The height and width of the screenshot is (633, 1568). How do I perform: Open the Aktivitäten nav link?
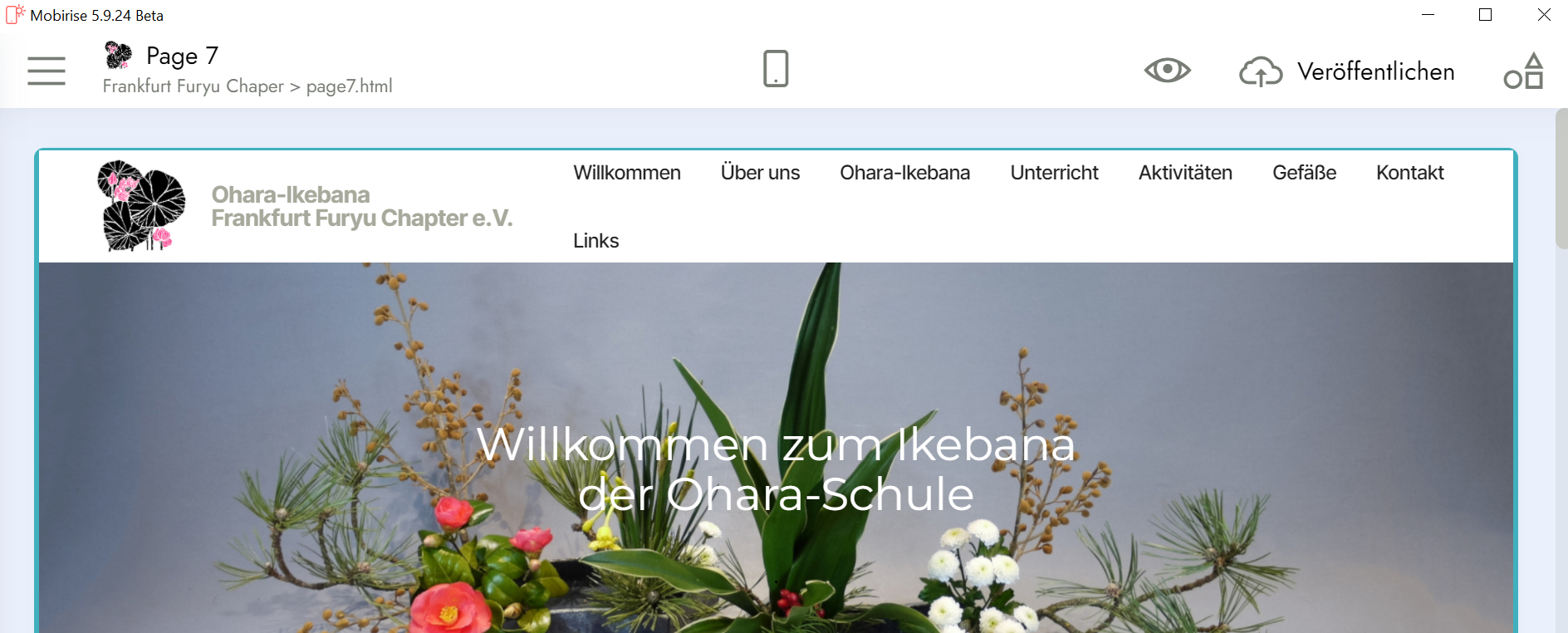(1185, 173)
